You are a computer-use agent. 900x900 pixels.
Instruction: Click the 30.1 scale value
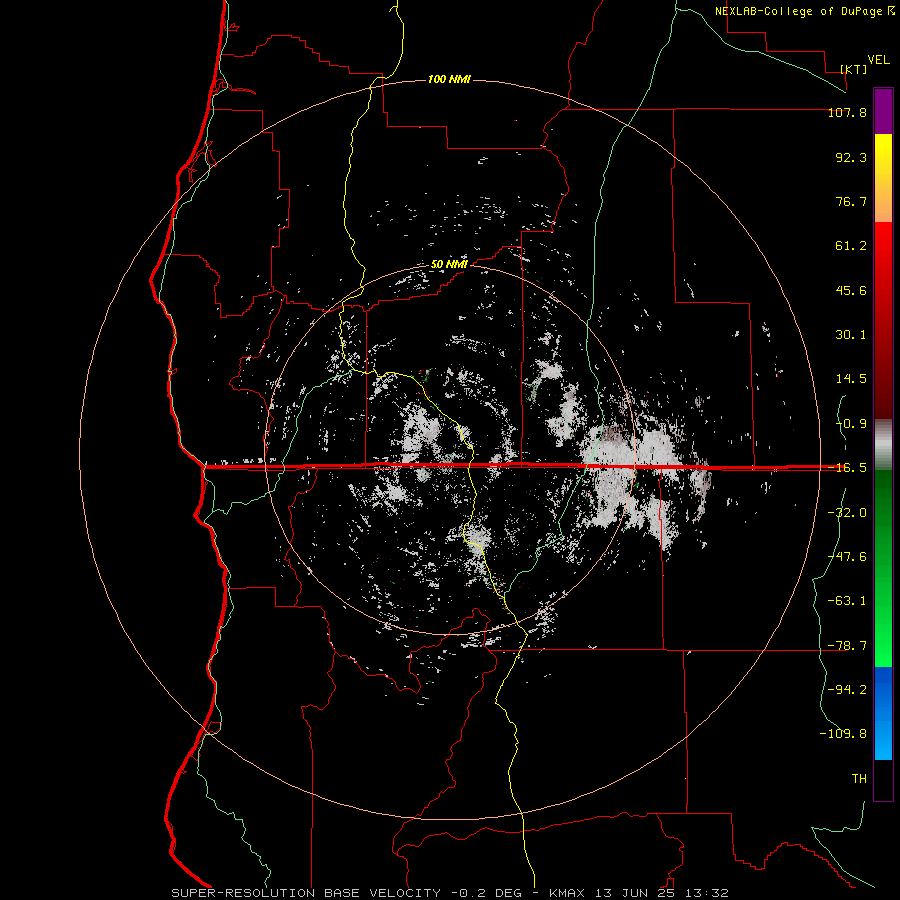[x=851, y=335]
